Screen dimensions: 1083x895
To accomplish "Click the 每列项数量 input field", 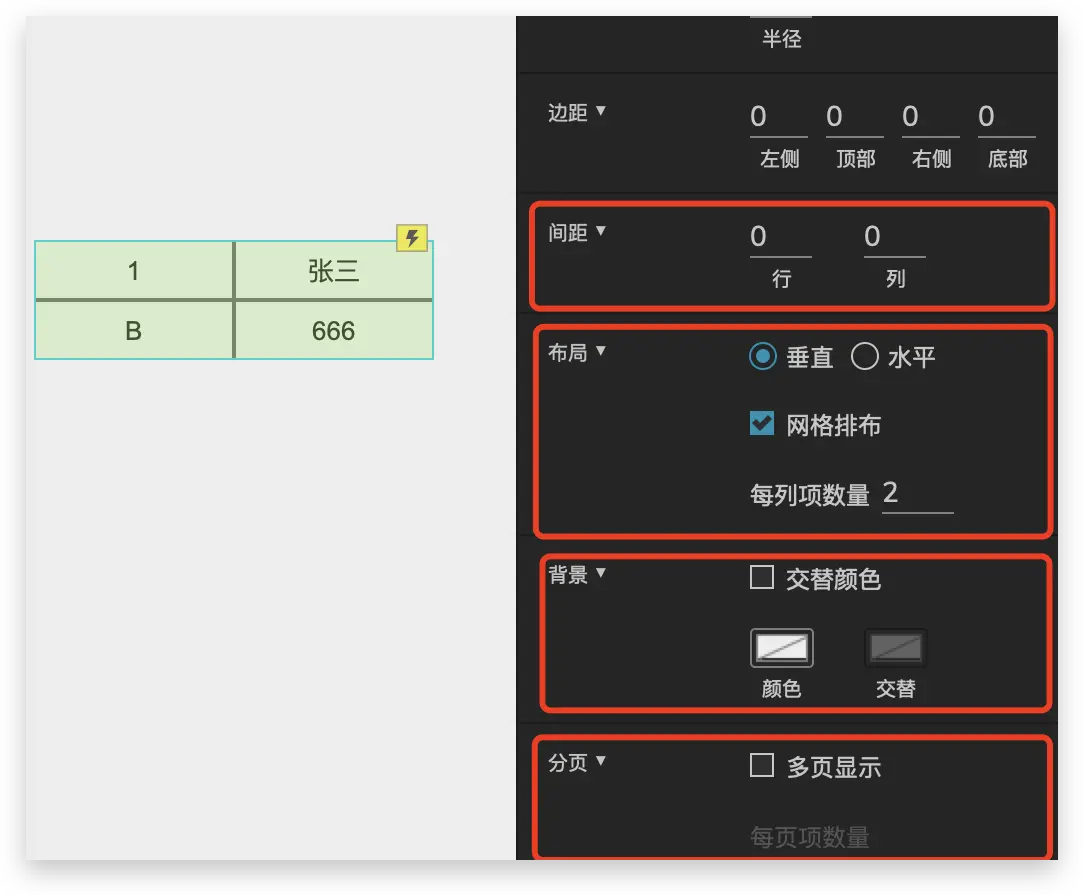I will coord(917,493).
